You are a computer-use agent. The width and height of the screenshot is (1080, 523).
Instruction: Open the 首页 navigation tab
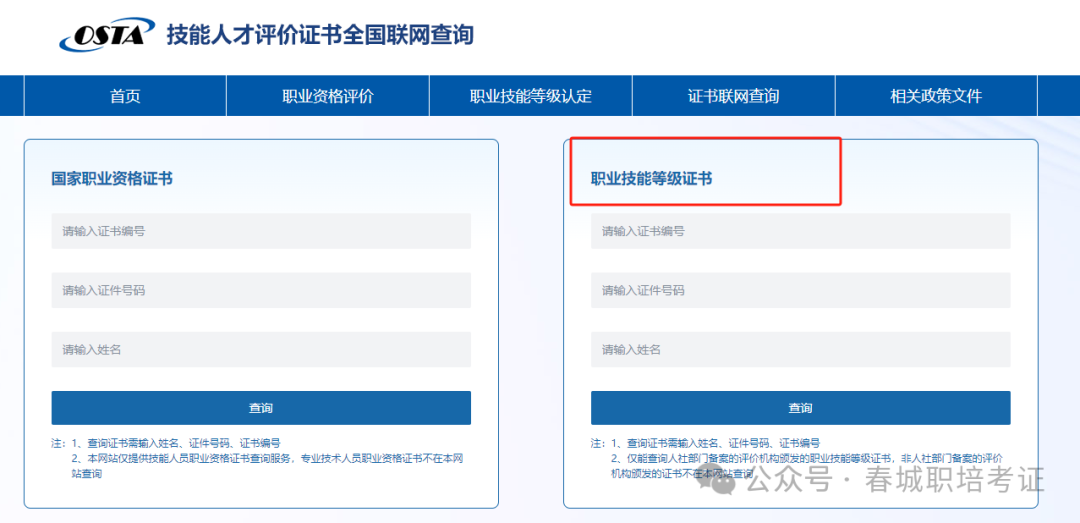125,96
